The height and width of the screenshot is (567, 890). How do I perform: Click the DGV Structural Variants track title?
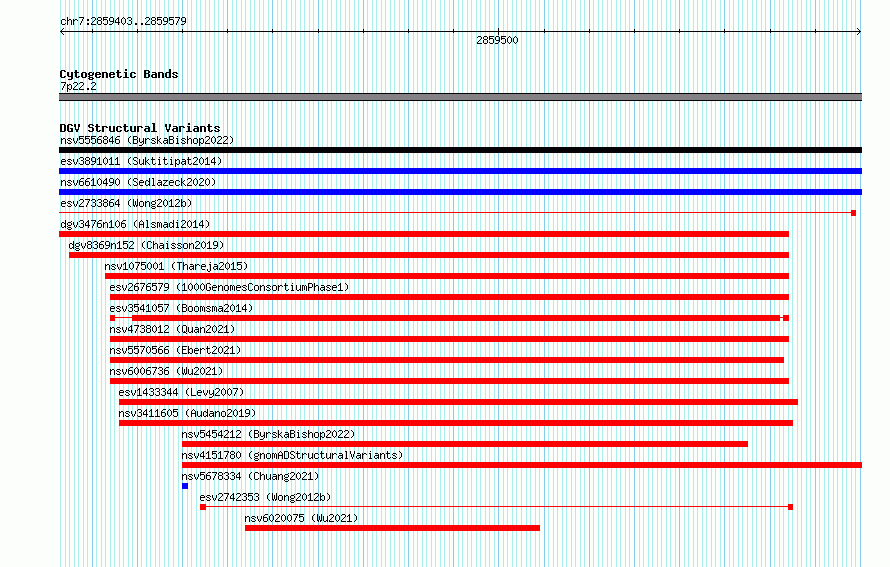[x=140, y=128]
